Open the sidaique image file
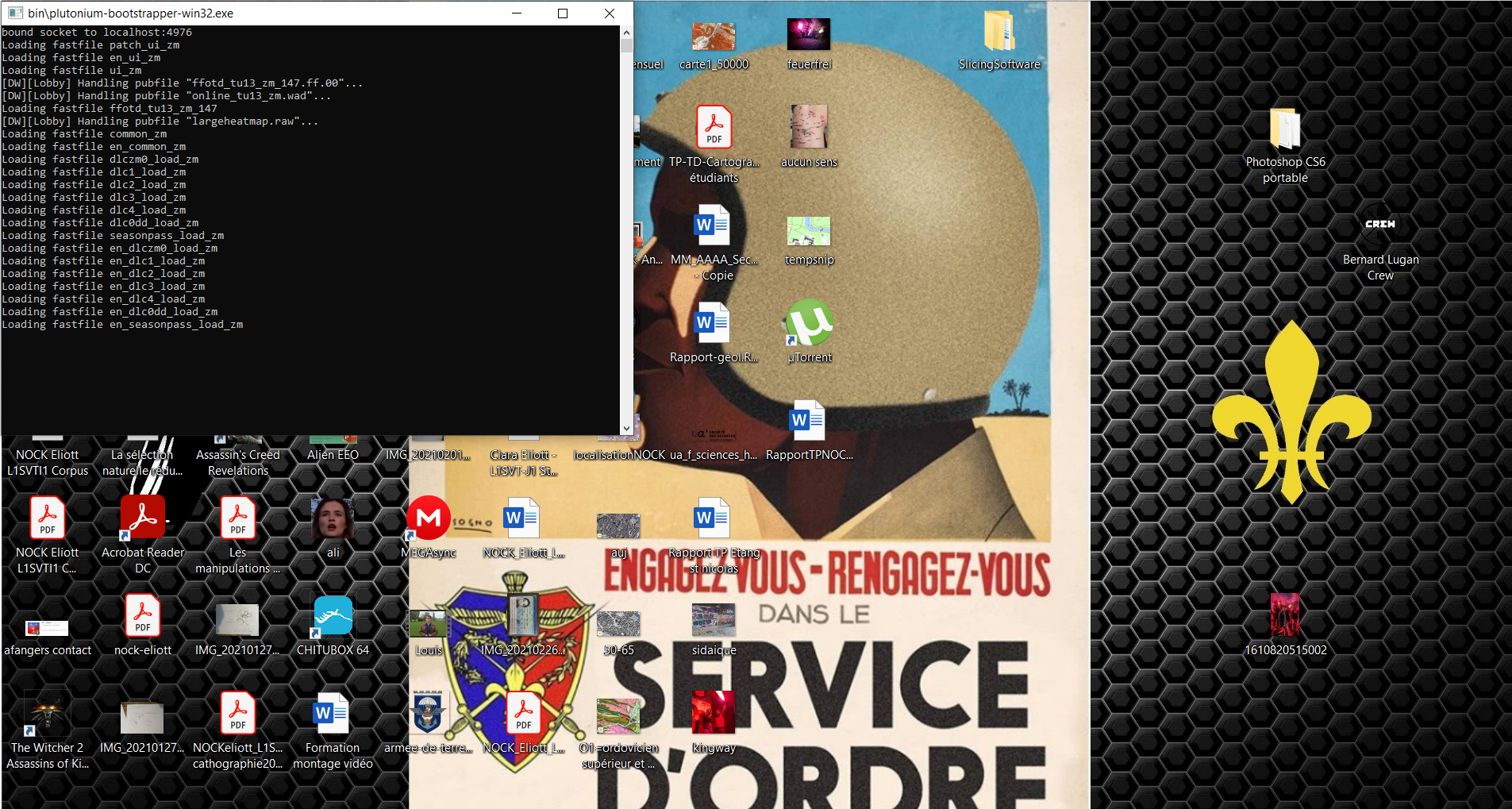Viewport: 1512px width, 809px height. click(714, 620)
